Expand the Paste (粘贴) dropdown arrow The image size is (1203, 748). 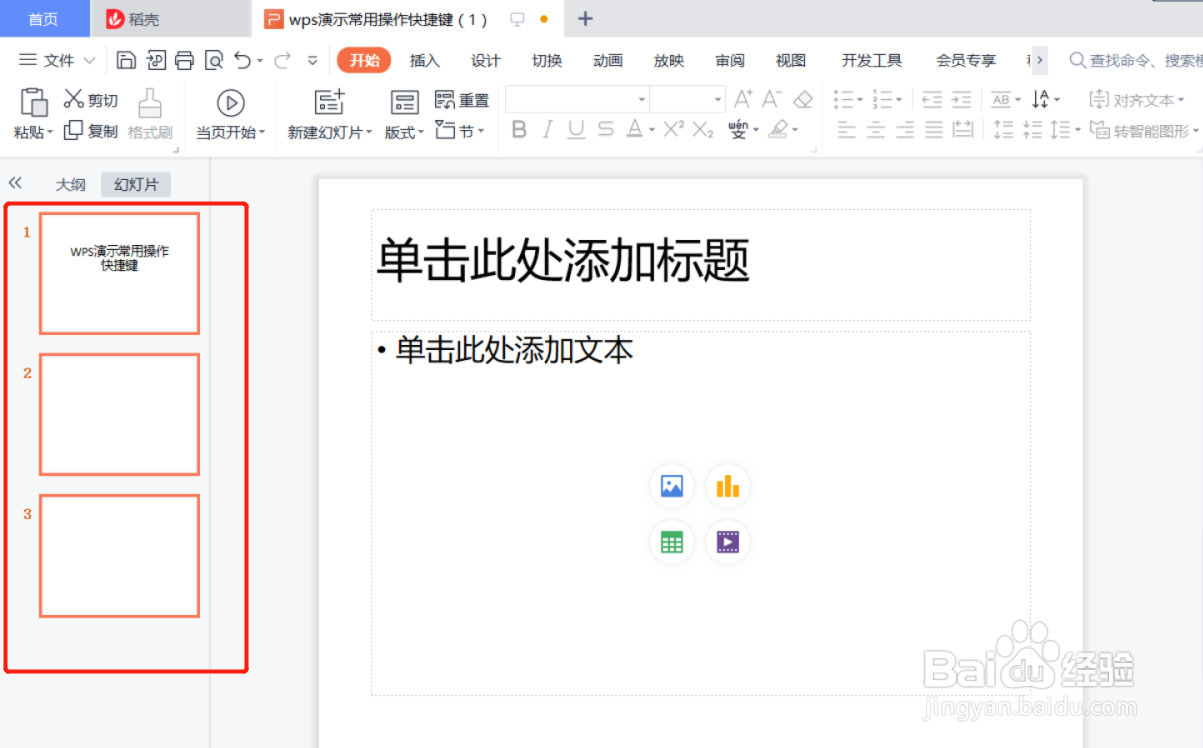click(x=50, y=133)
